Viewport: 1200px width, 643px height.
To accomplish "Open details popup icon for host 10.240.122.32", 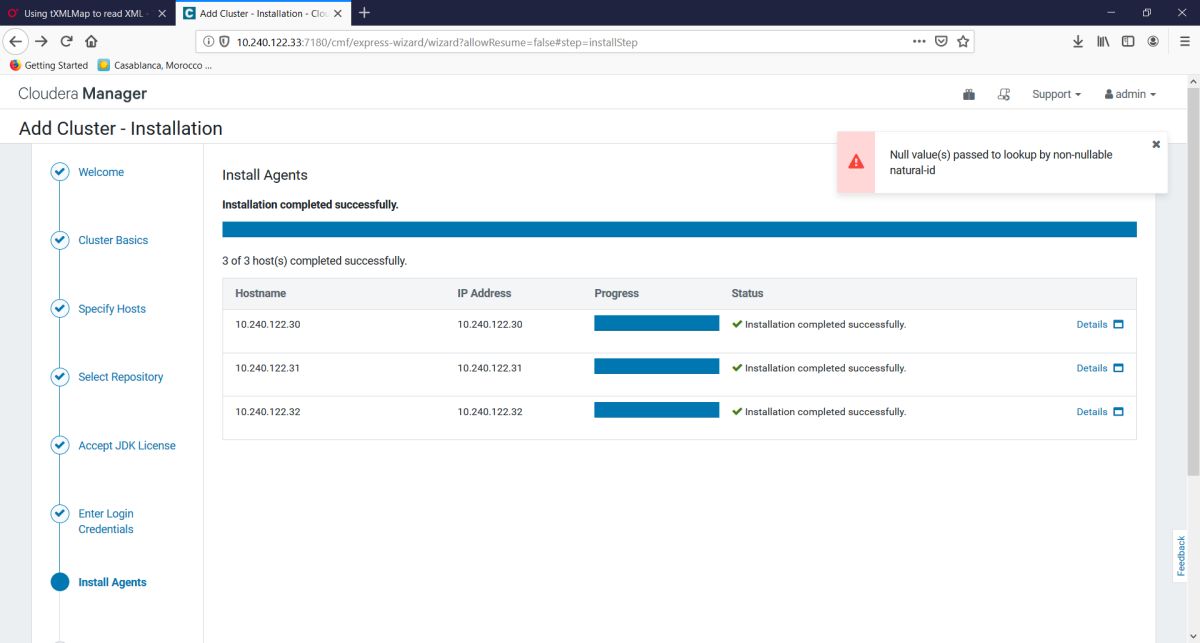I will point(1118,411).
